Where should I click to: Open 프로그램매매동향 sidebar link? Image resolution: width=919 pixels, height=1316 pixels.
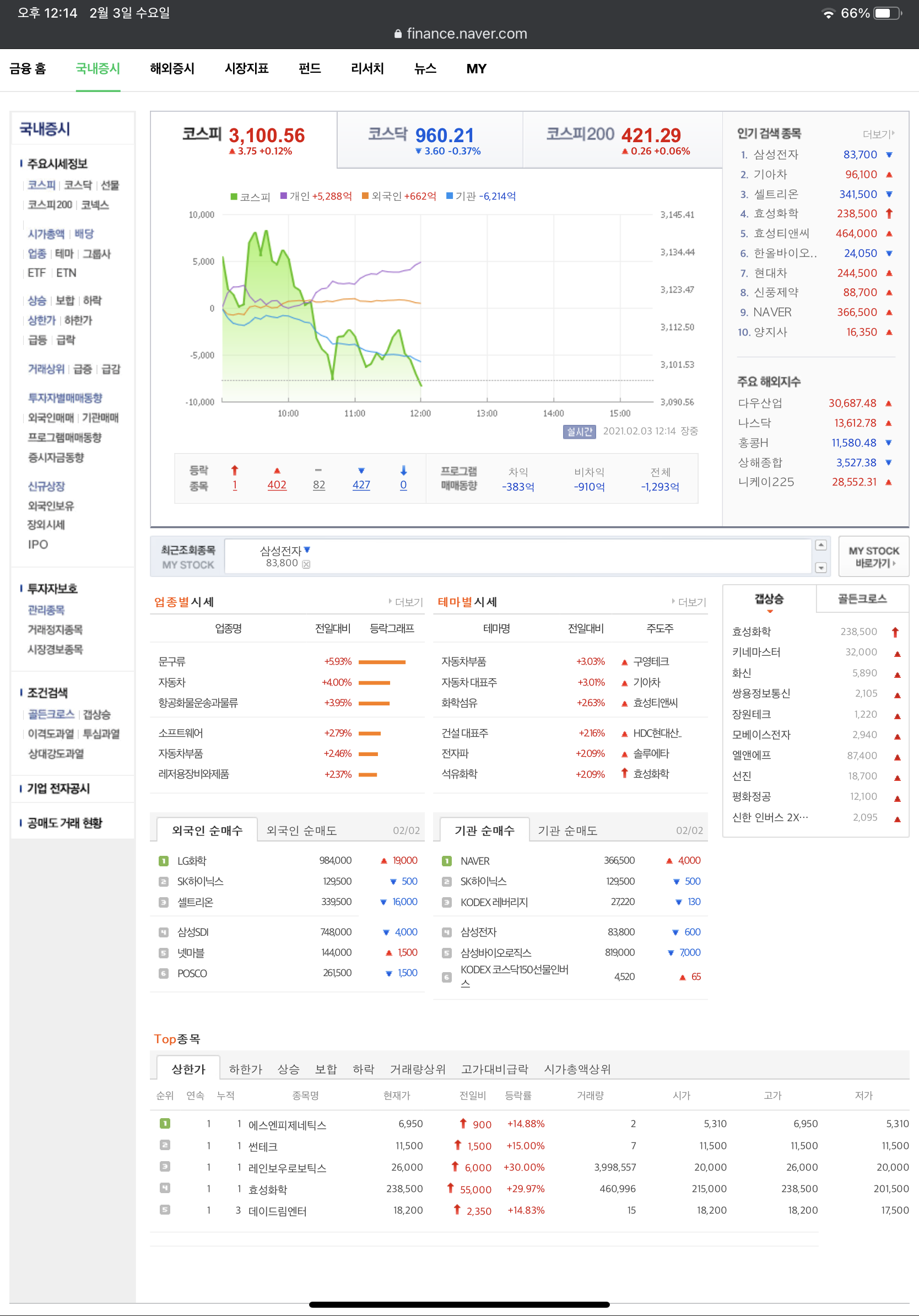pyautogui.click(x=64, y=438)
